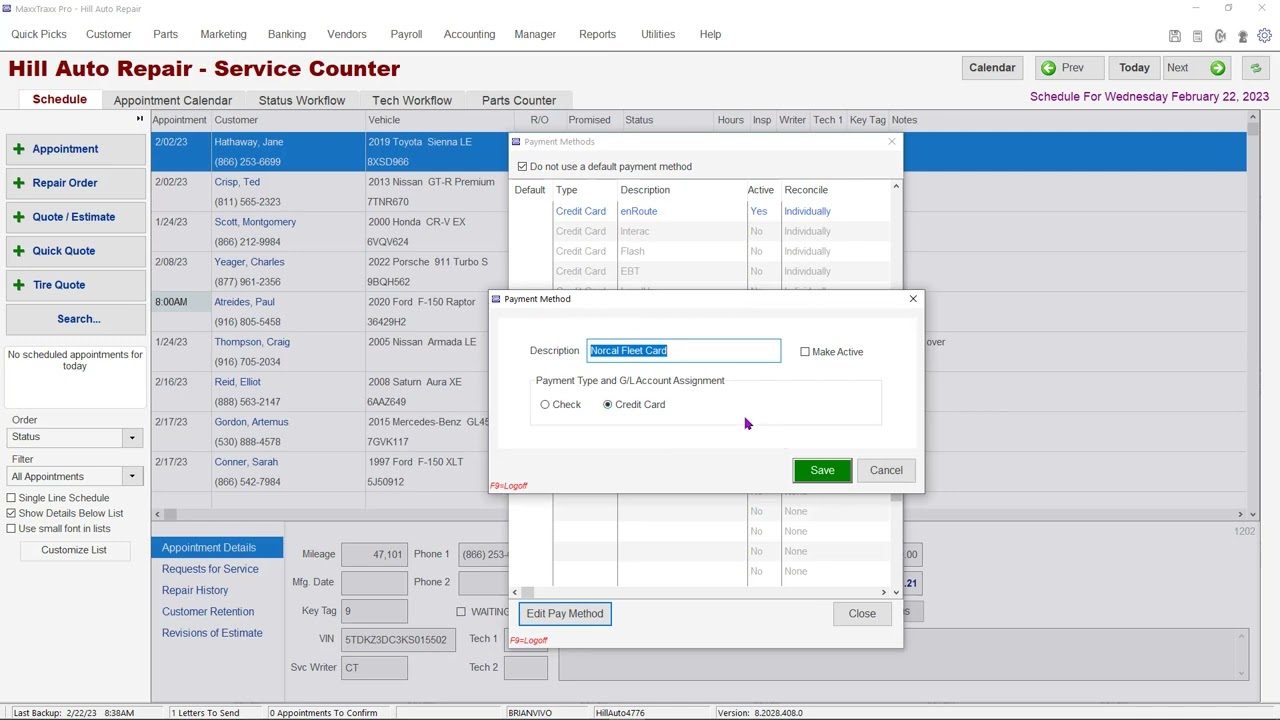Open the Marketing menu
Screen dimensions: 1280x720
pos(223,34)
